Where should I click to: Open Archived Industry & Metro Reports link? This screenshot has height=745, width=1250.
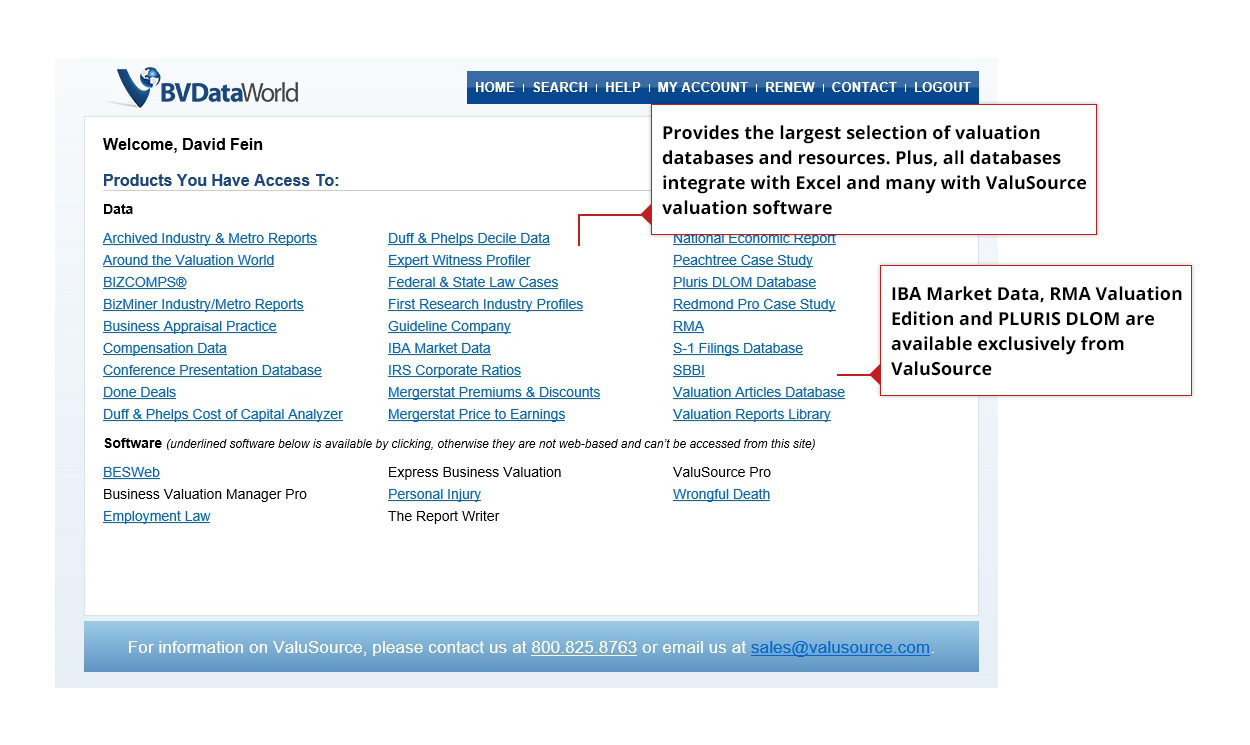click(x=210, y=238)
